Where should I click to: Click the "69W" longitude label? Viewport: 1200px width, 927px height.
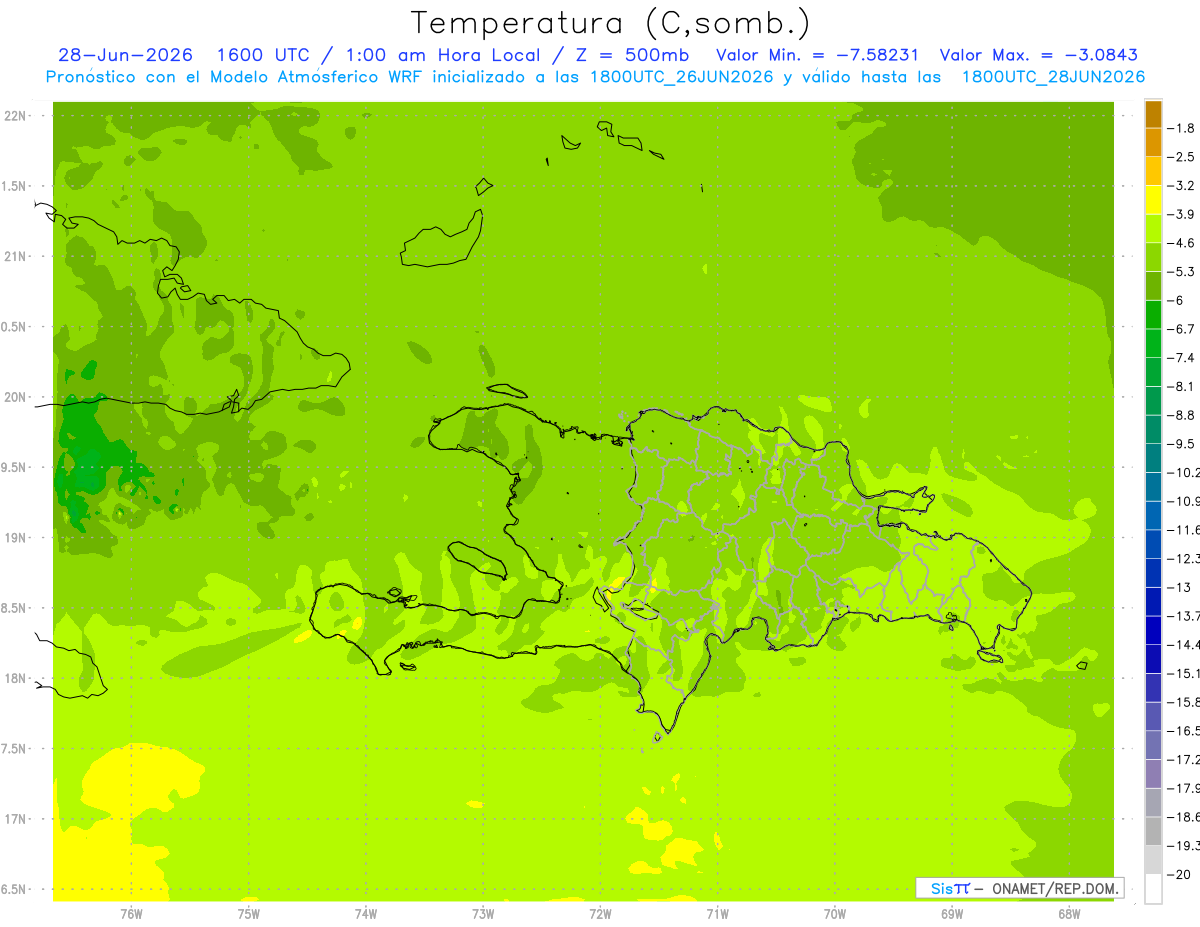(x=952, y=913)
